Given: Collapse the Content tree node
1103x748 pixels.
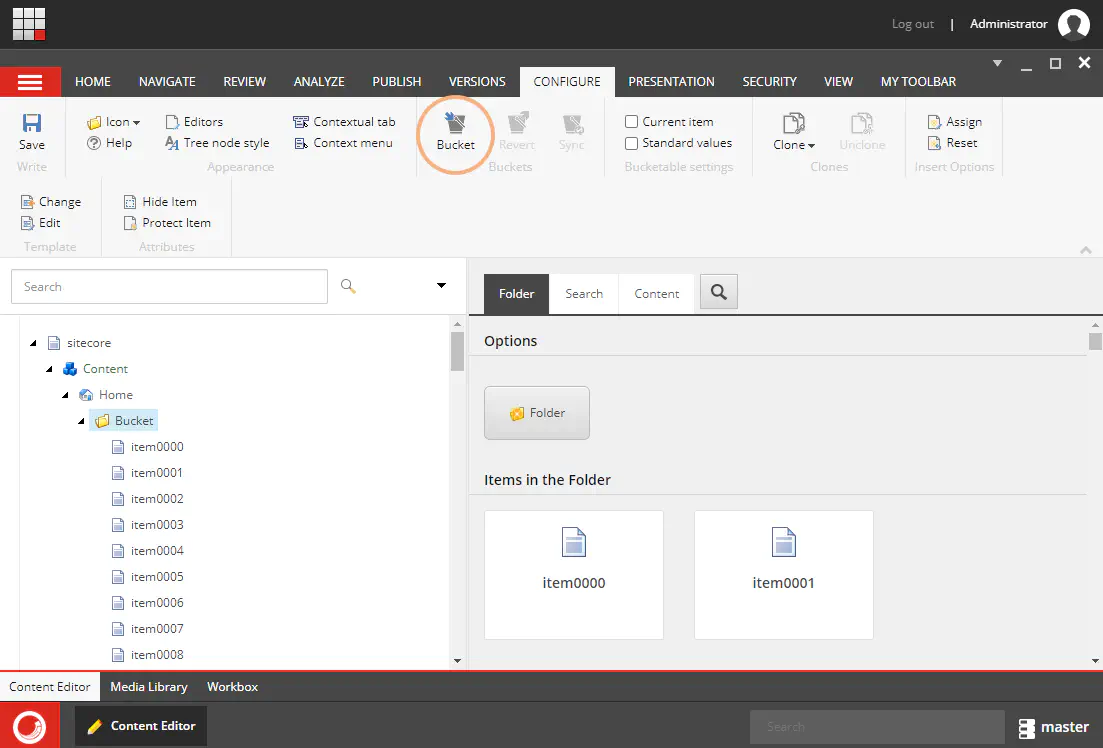Looking at the screenshot, I should [x=49, y=369].
